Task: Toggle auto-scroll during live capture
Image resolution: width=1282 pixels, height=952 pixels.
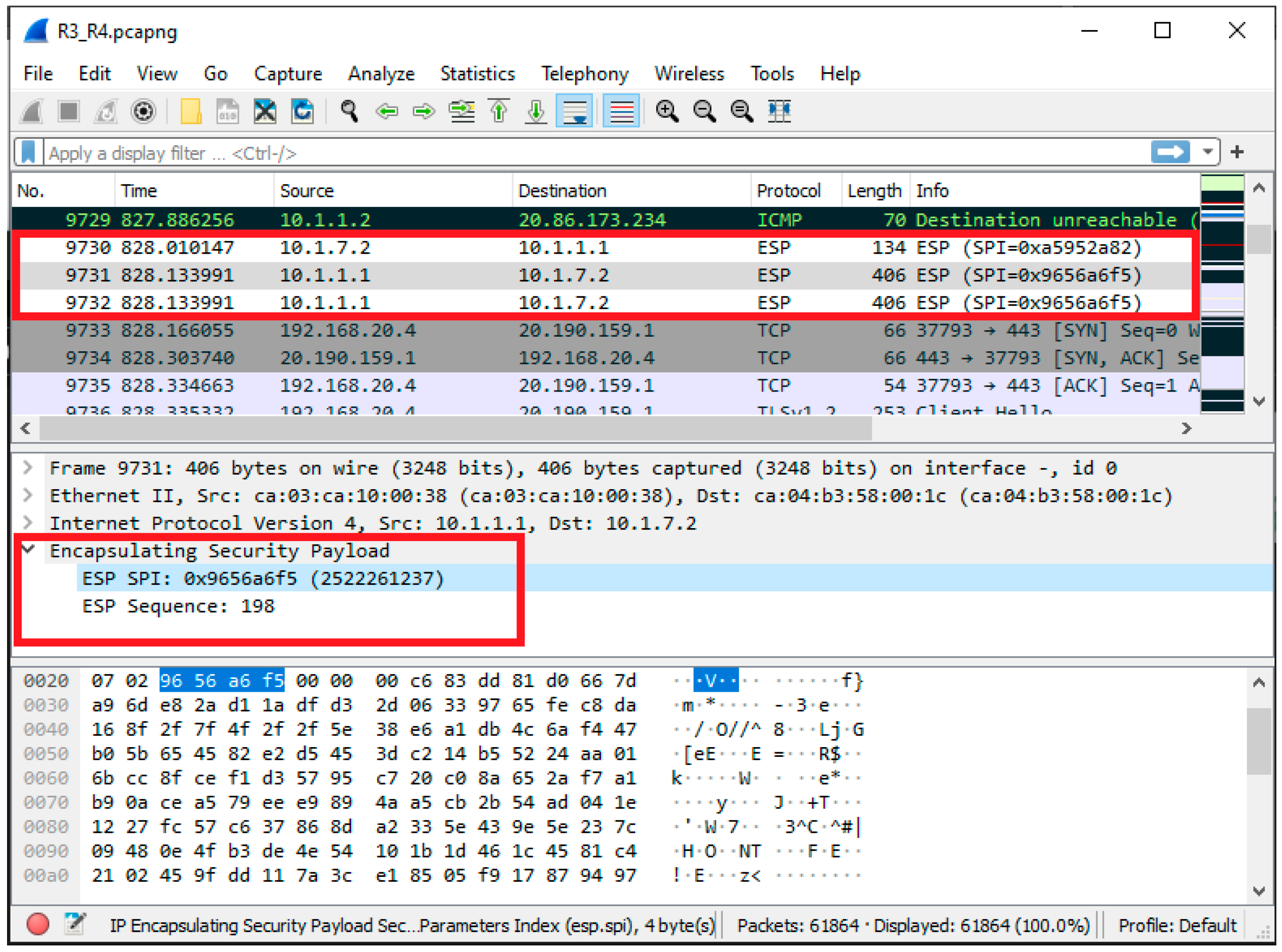Action: tap(574, 111)
